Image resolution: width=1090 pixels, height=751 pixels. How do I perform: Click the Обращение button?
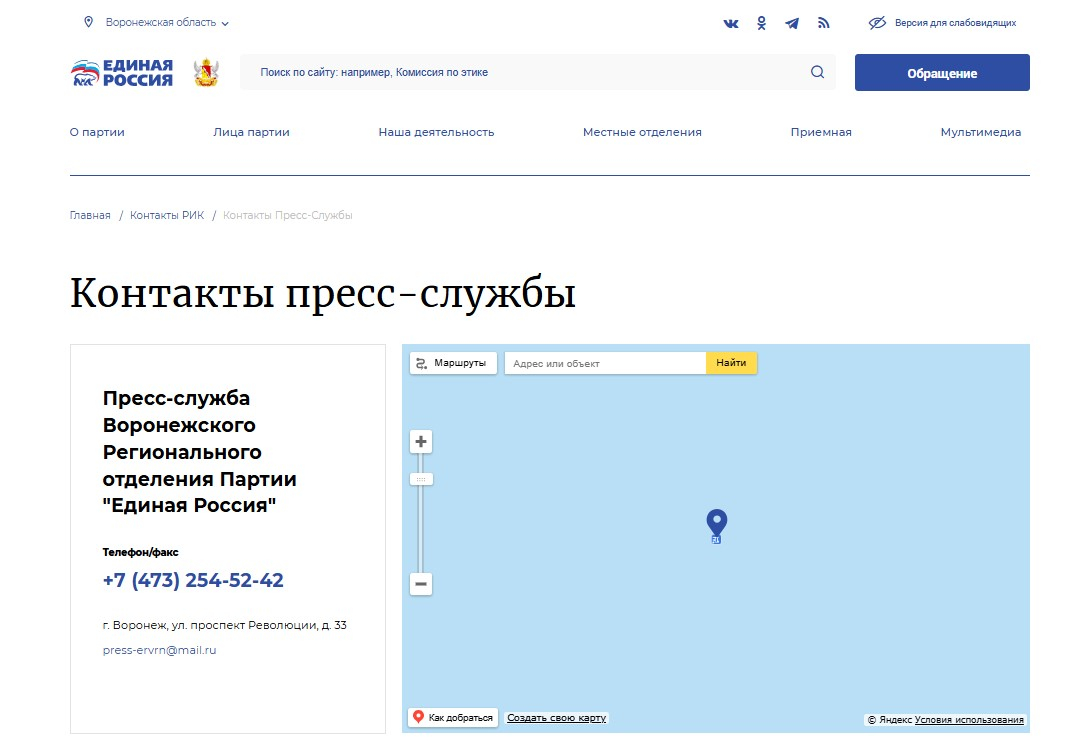point(942,72)
